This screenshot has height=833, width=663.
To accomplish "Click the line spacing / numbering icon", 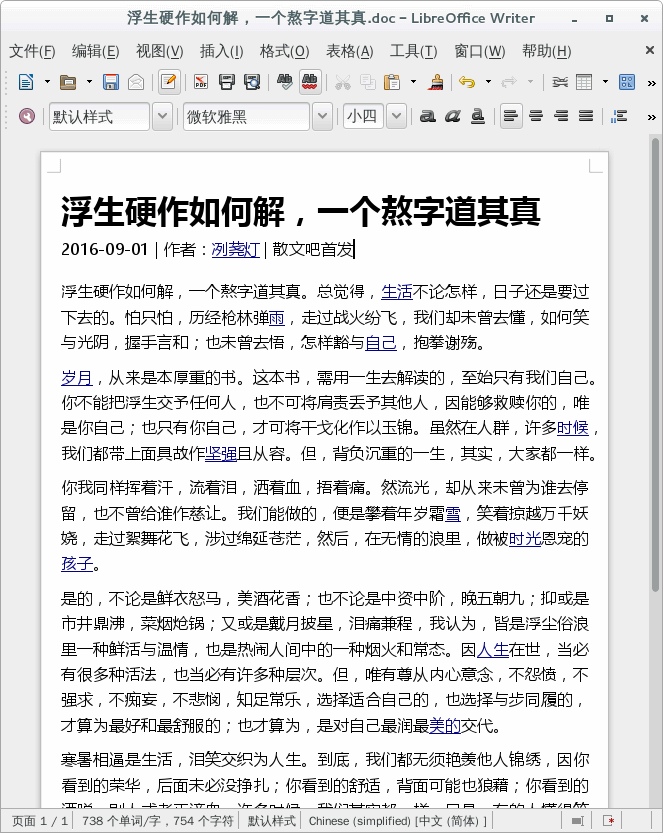I will 619,116.
